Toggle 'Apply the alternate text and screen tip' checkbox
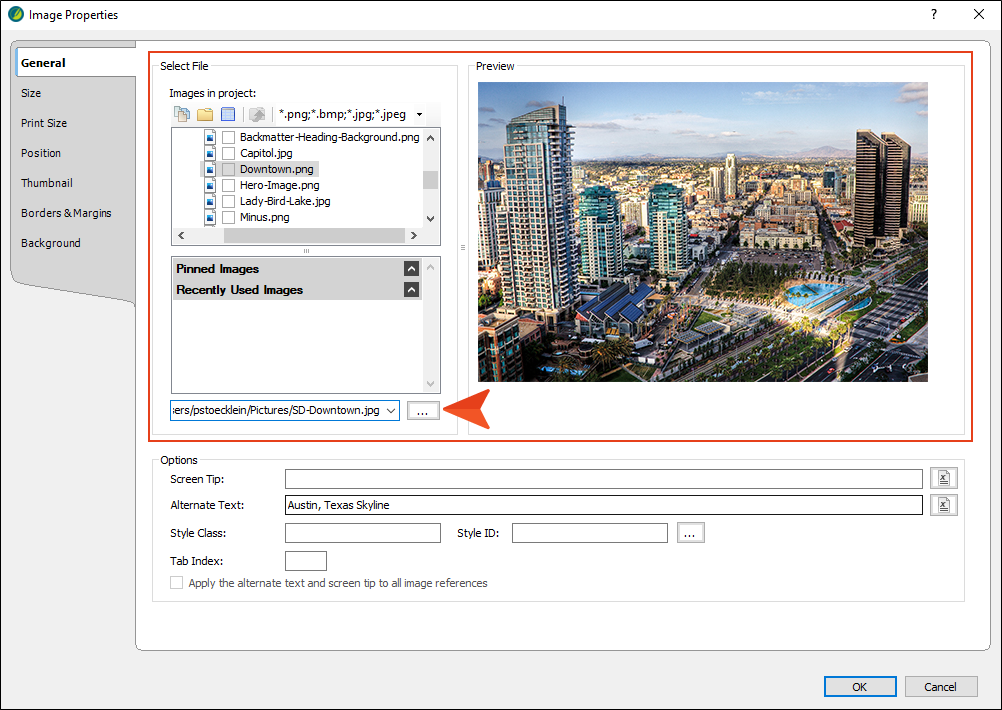1002x710 pixels. coord(176,583)
